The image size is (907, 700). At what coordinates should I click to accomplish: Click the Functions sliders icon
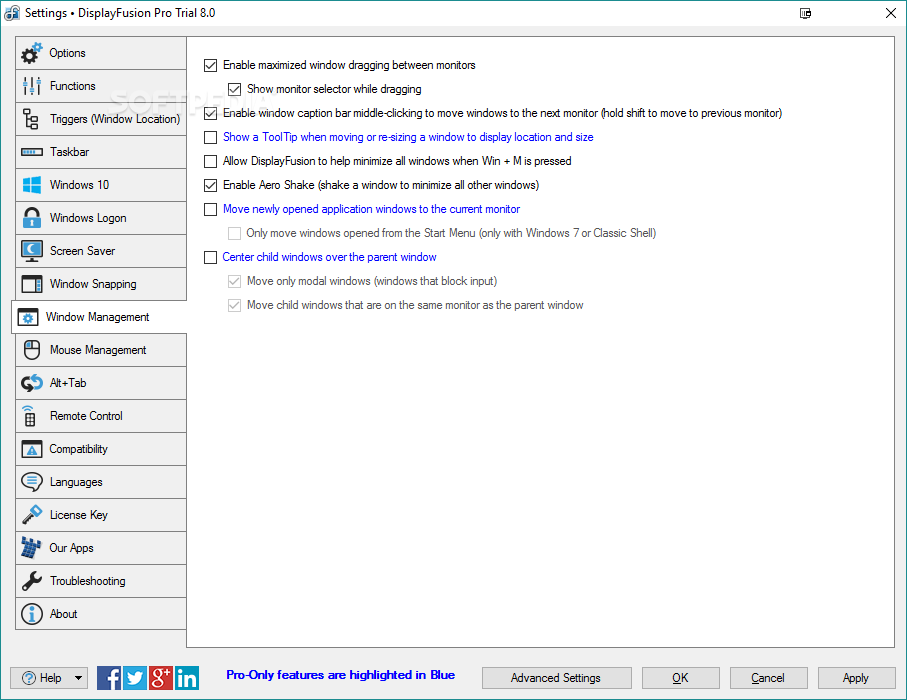(31, 86)
